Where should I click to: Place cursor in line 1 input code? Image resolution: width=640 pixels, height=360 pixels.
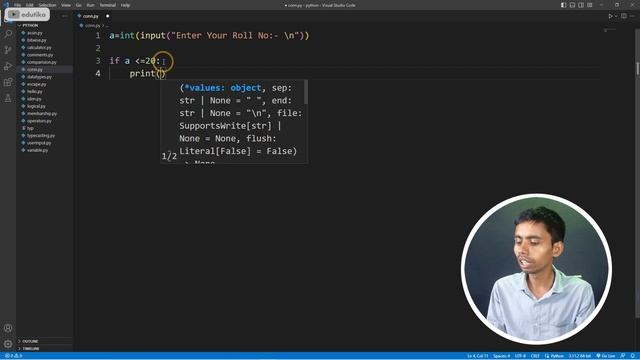[x=209, y=36]
